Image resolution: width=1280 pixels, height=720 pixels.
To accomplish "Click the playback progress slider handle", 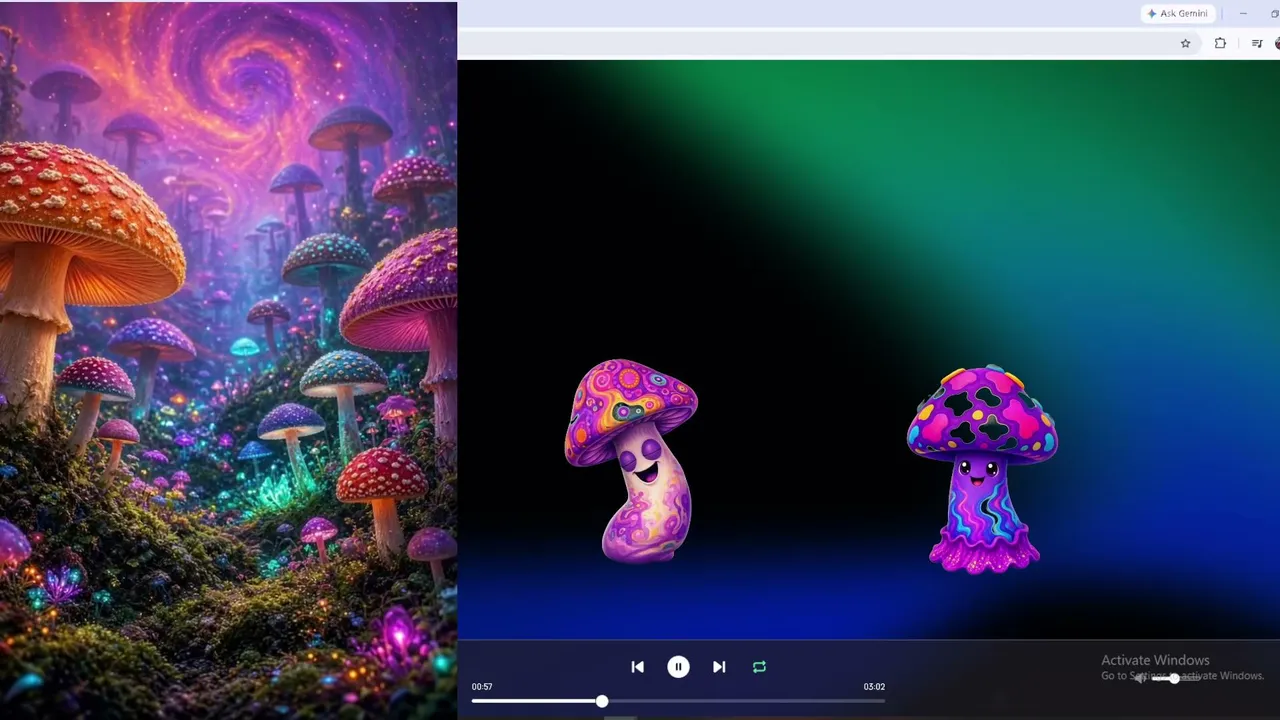I will (601, 701).
